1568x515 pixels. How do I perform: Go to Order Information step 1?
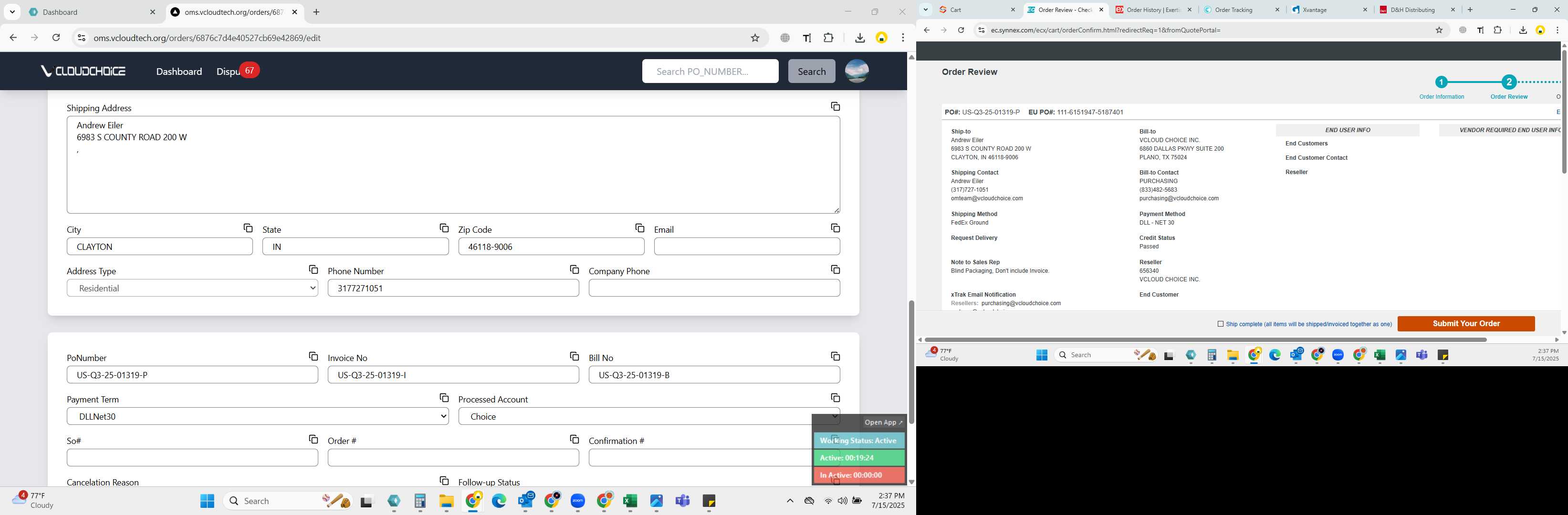click(1442, 82)
